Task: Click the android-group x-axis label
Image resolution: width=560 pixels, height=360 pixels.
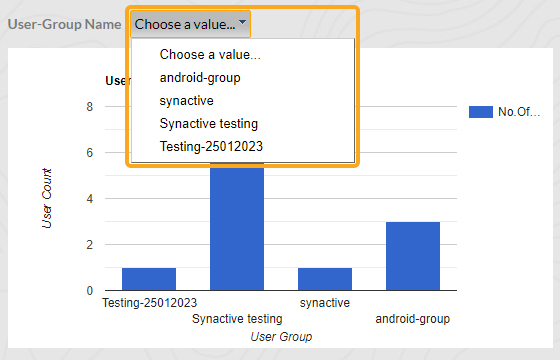Action: [x=412, y=319]
